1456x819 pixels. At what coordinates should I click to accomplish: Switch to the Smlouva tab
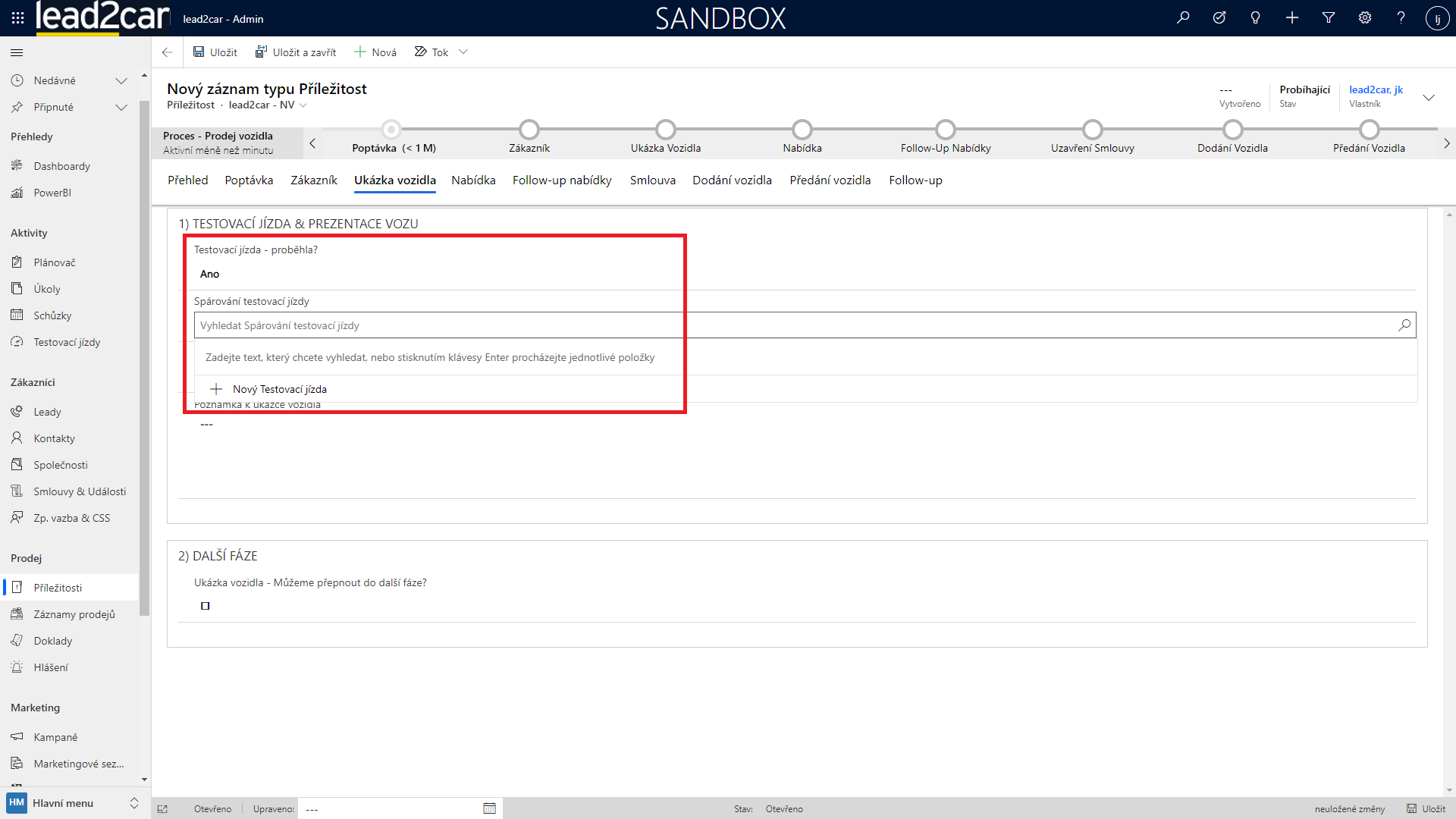tap(652, 180)
